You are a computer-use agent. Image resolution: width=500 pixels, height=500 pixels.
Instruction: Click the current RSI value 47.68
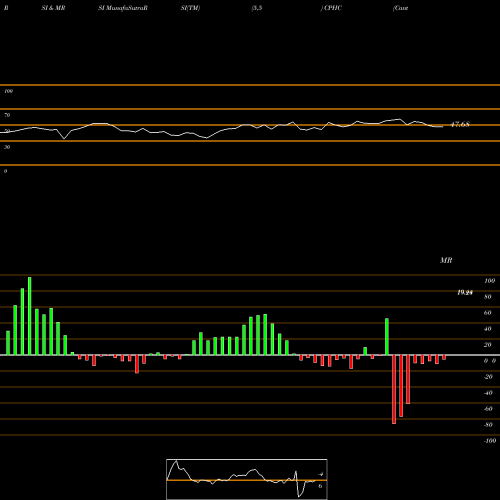pos(460,125)
